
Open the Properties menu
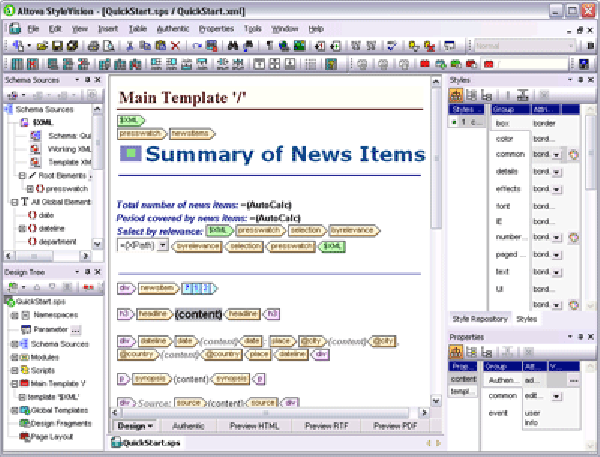point(216,29)
